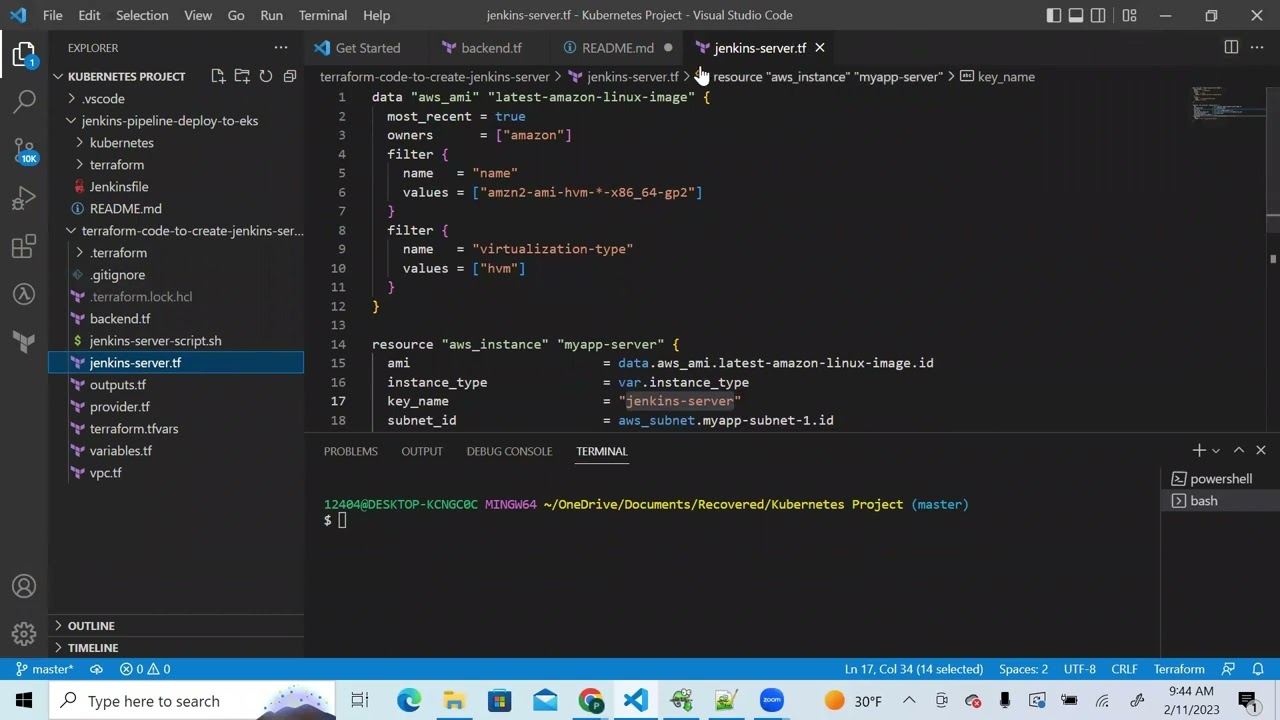Open notifications bell in status bar
Screen dimensions: 1280x720
(1259, 669)
